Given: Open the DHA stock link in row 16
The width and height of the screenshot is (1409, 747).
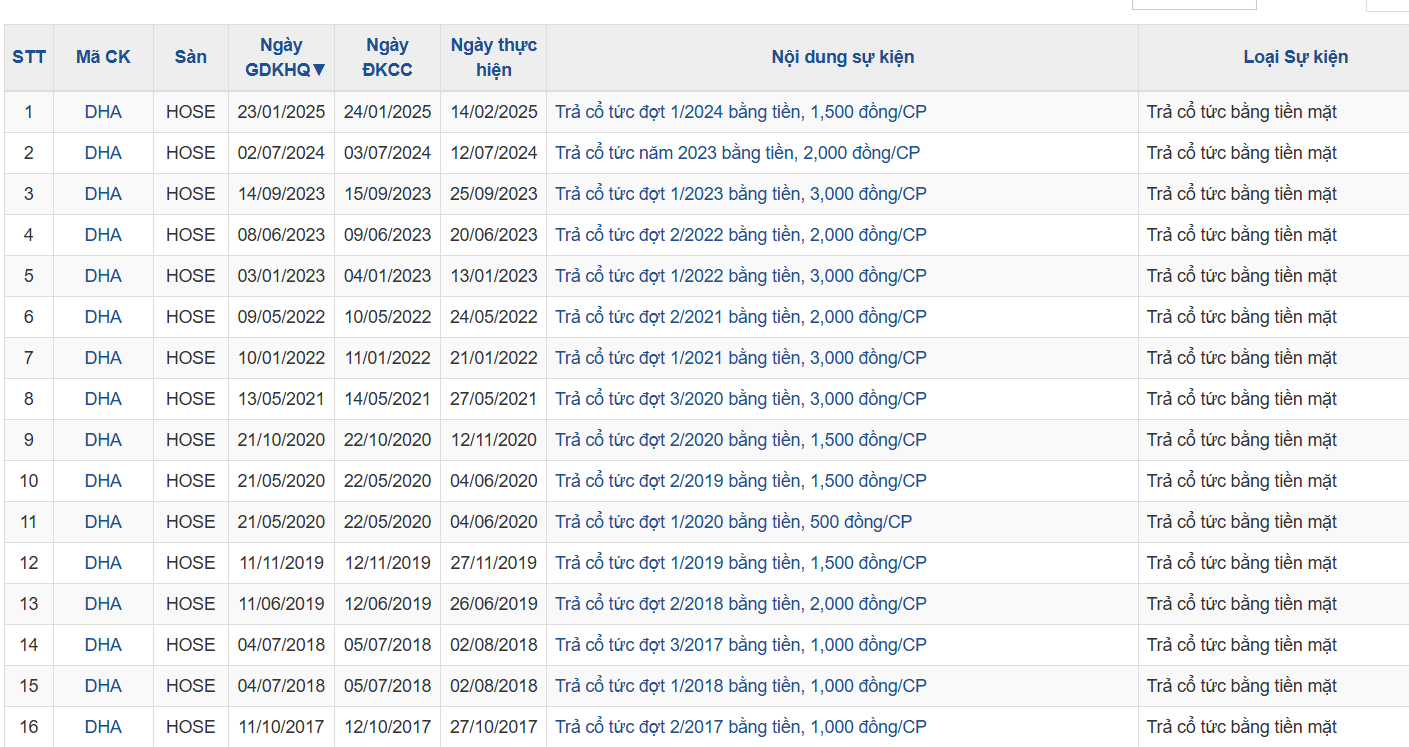Looking at the screenshot, I should click(103, 727).
